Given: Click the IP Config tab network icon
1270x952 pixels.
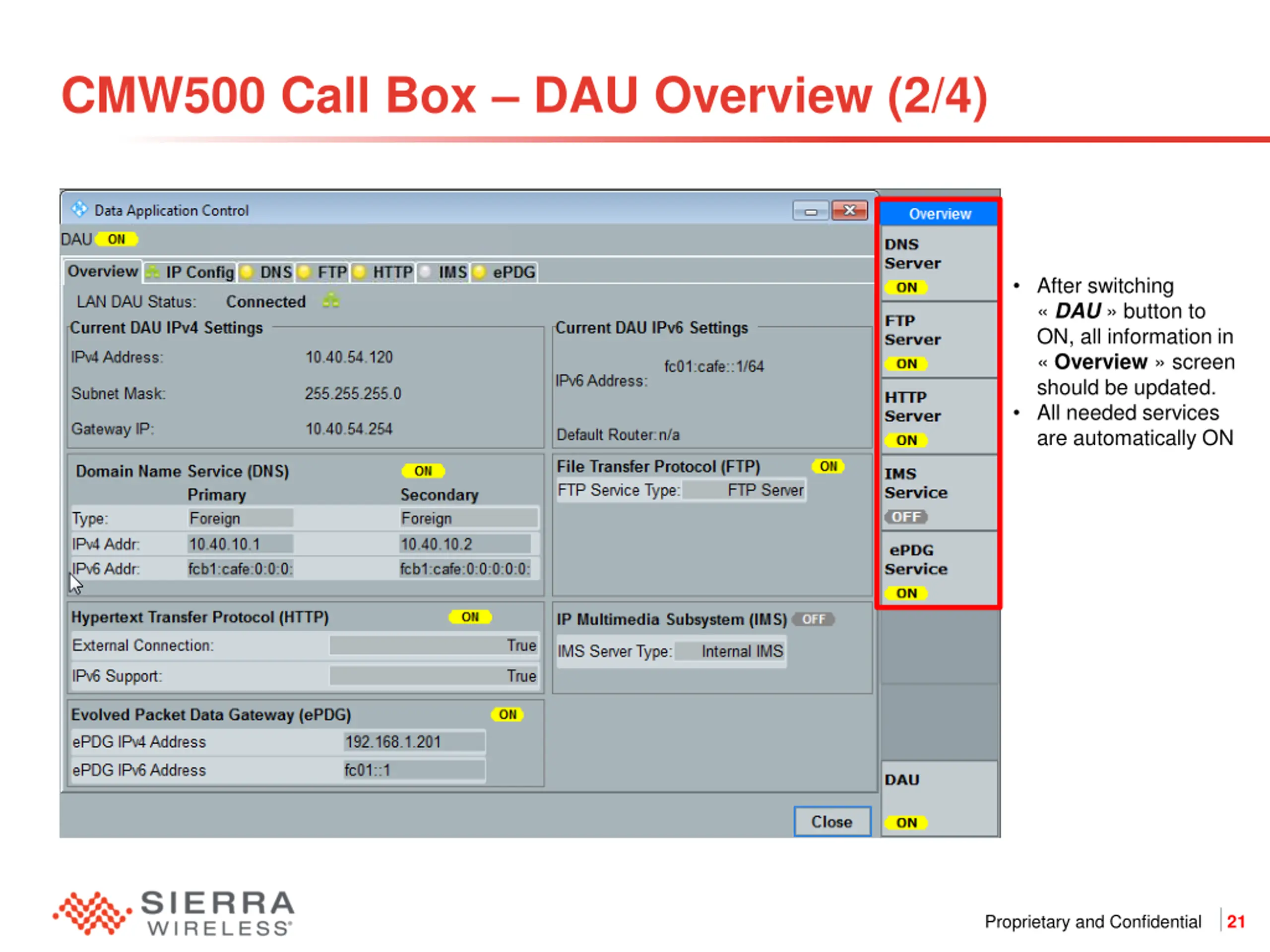Looking at the screenshot, I should (x=153, y=272).
